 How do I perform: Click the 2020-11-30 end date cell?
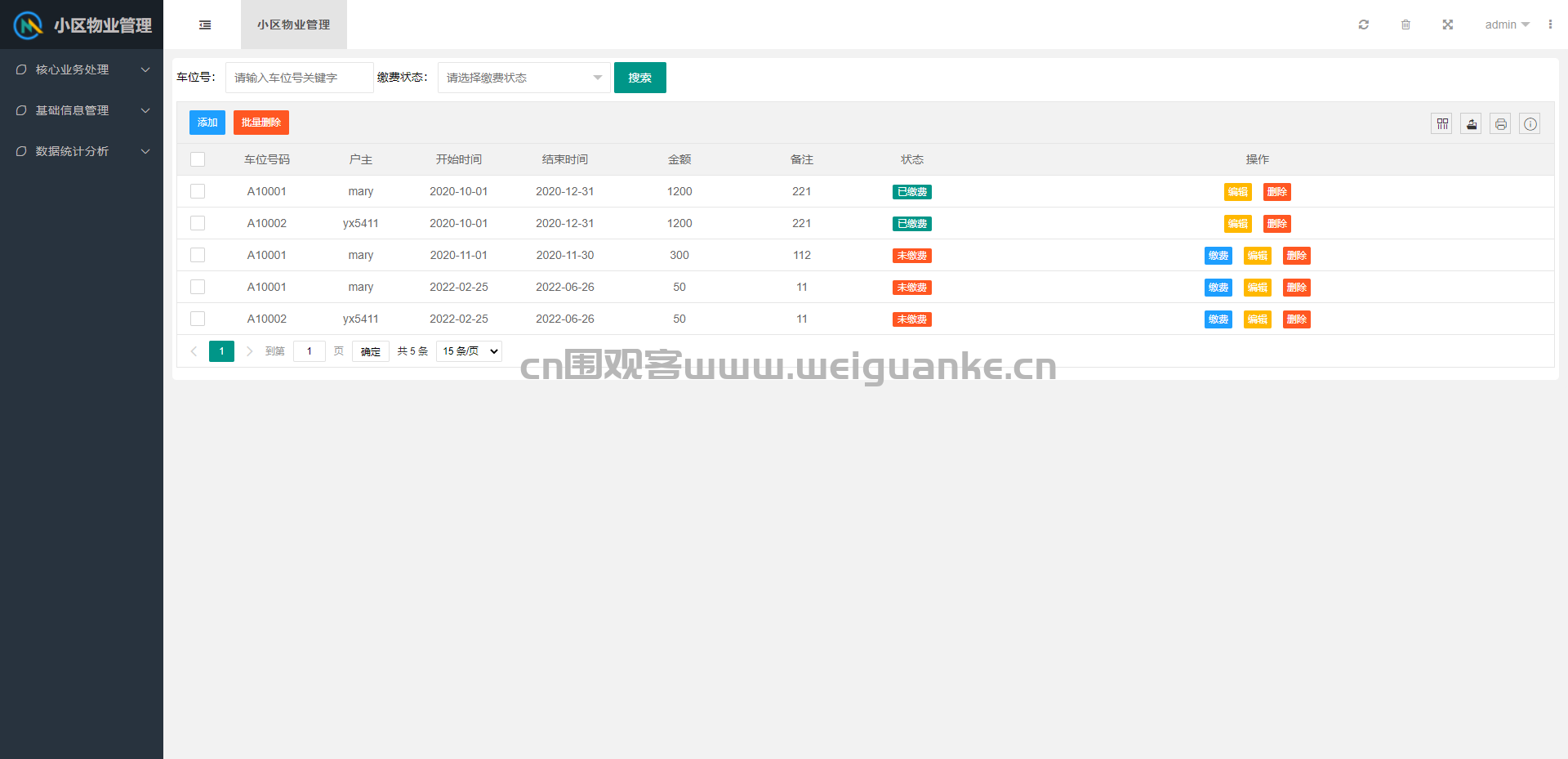point(565,255)
